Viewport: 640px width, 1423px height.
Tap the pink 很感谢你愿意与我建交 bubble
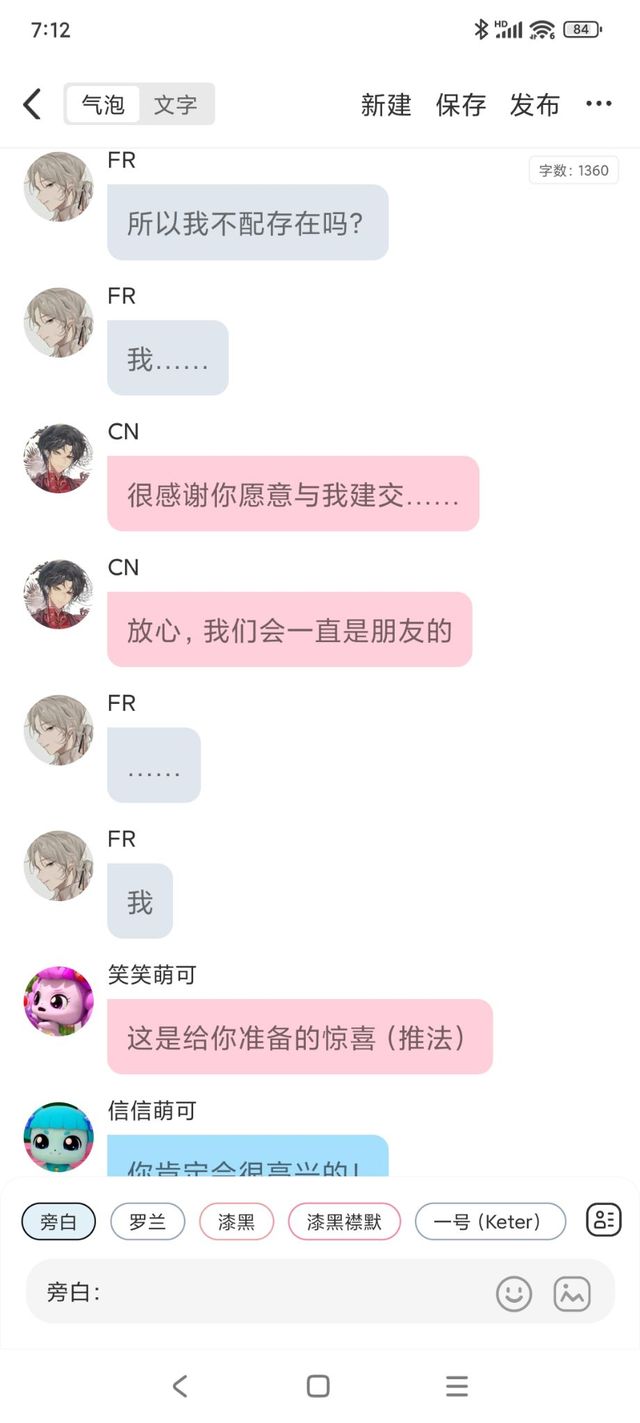pyautogui.click(x=293, y=494)
